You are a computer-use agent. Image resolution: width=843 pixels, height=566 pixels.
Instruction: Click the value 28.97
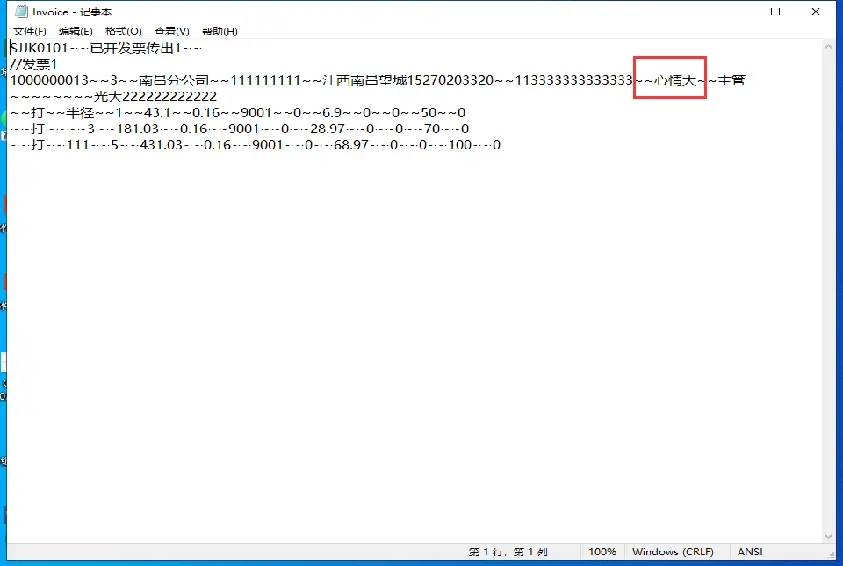point(327,128)
